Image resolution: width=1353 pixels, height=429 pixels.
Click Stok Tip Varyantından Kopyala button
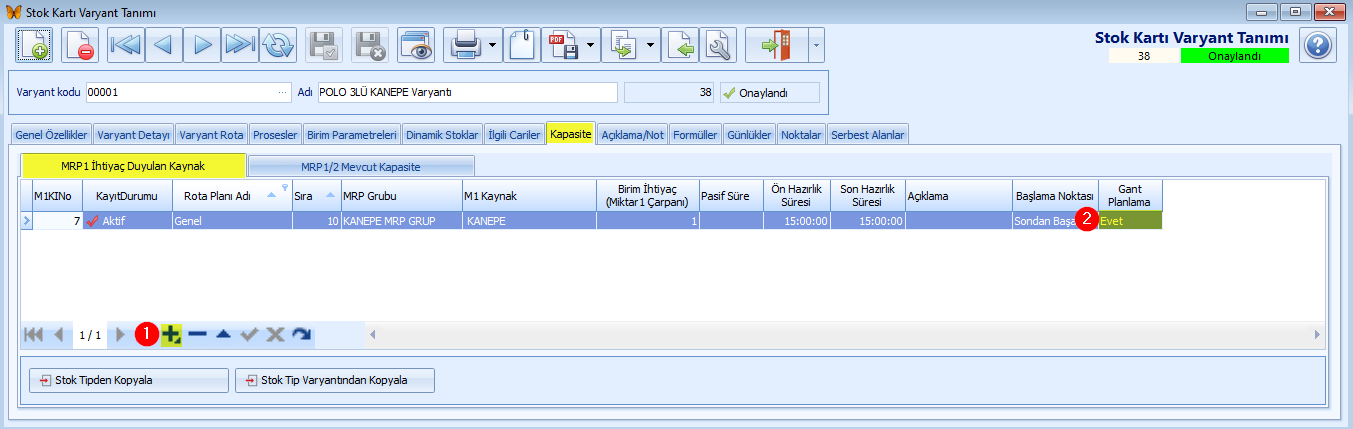click(x=335, y=380)
